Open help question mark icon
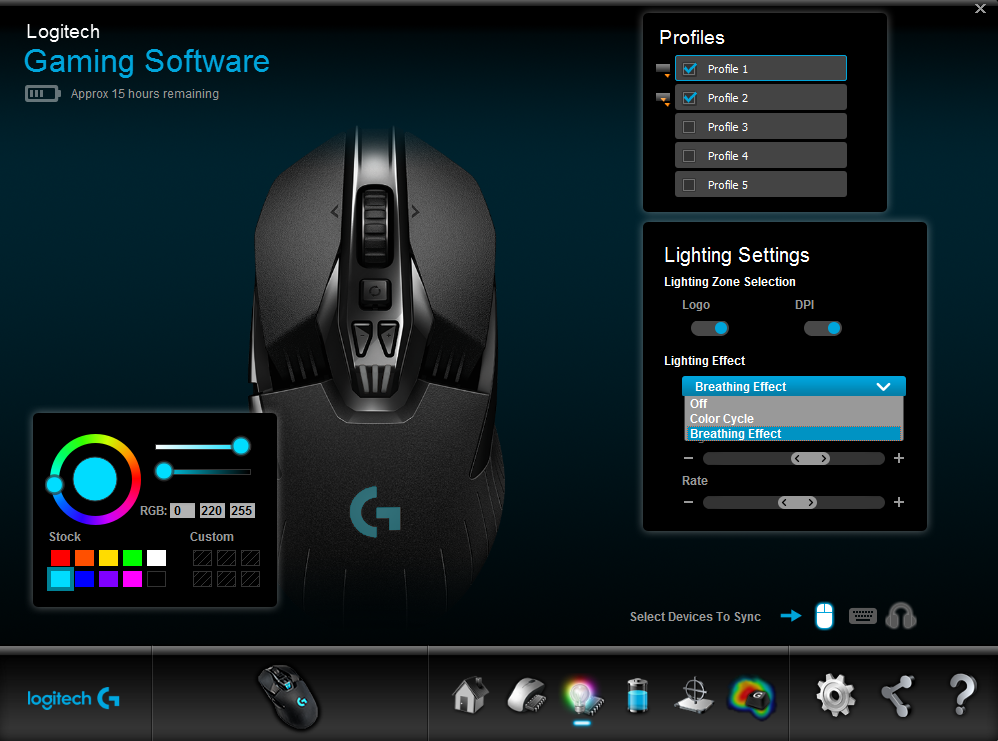 pos(962,695)
